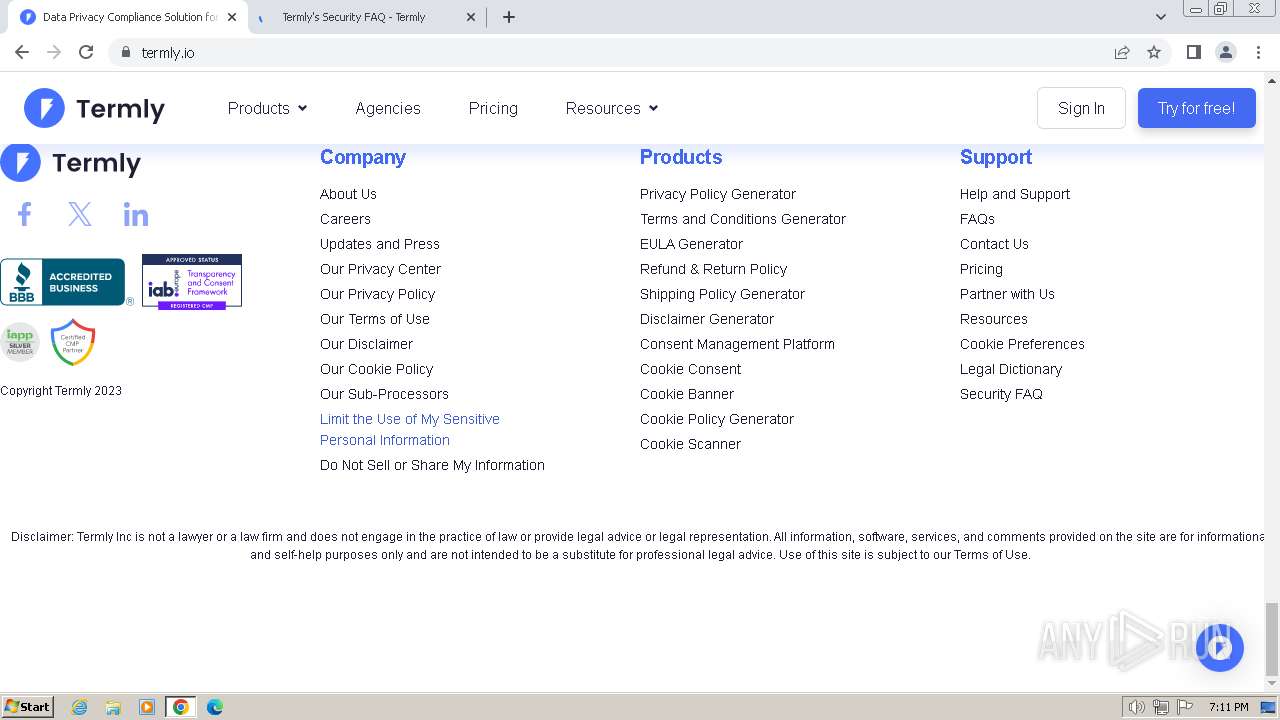Open the Cookie Scanner link

(x=690, y=444)
